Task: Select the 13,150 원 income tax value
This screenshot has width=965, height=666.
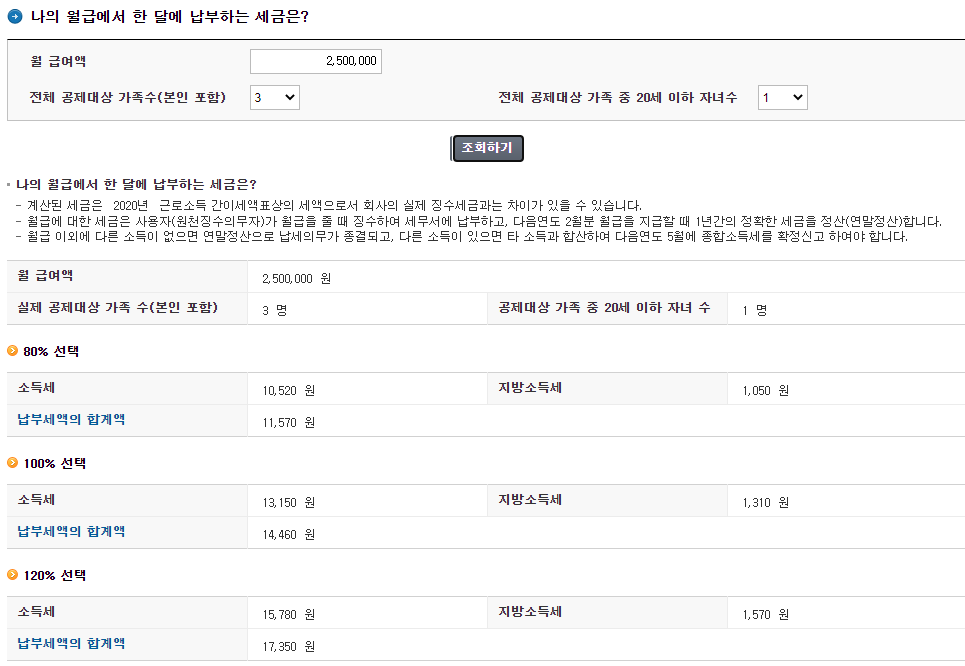Action: tap(289, 503)
